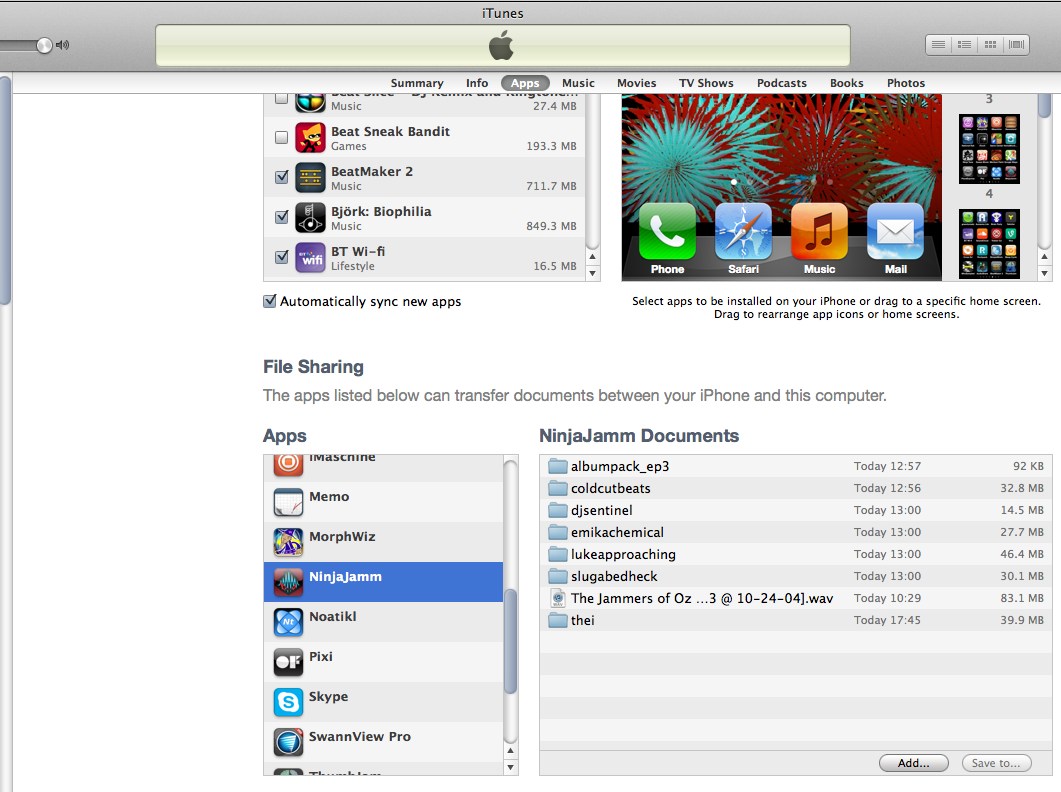Open the Info tab
This screenshot has width=1061, height=792.
(x=476, y=83)
